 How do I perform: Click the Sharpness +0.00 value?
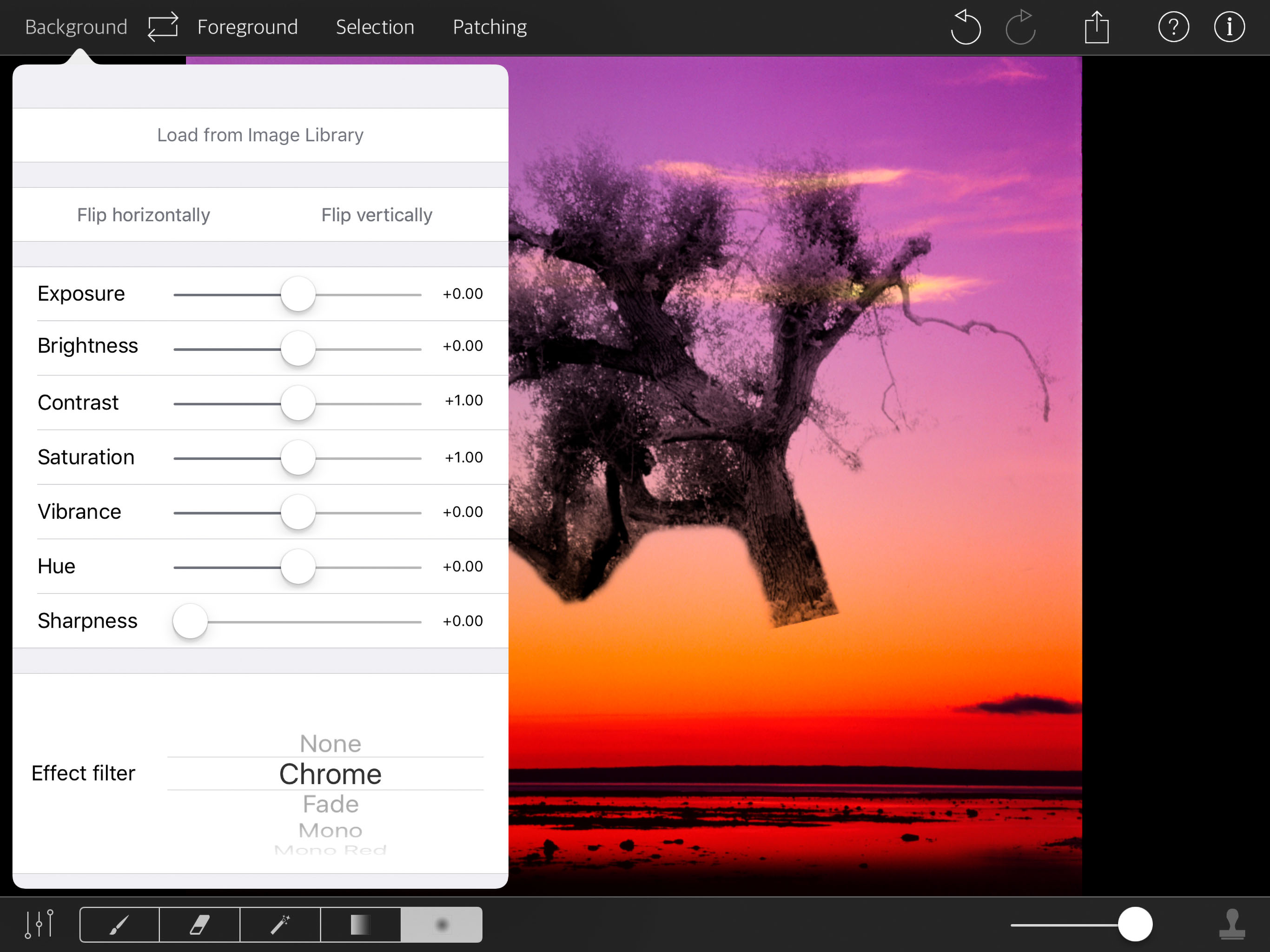point(463,621)
